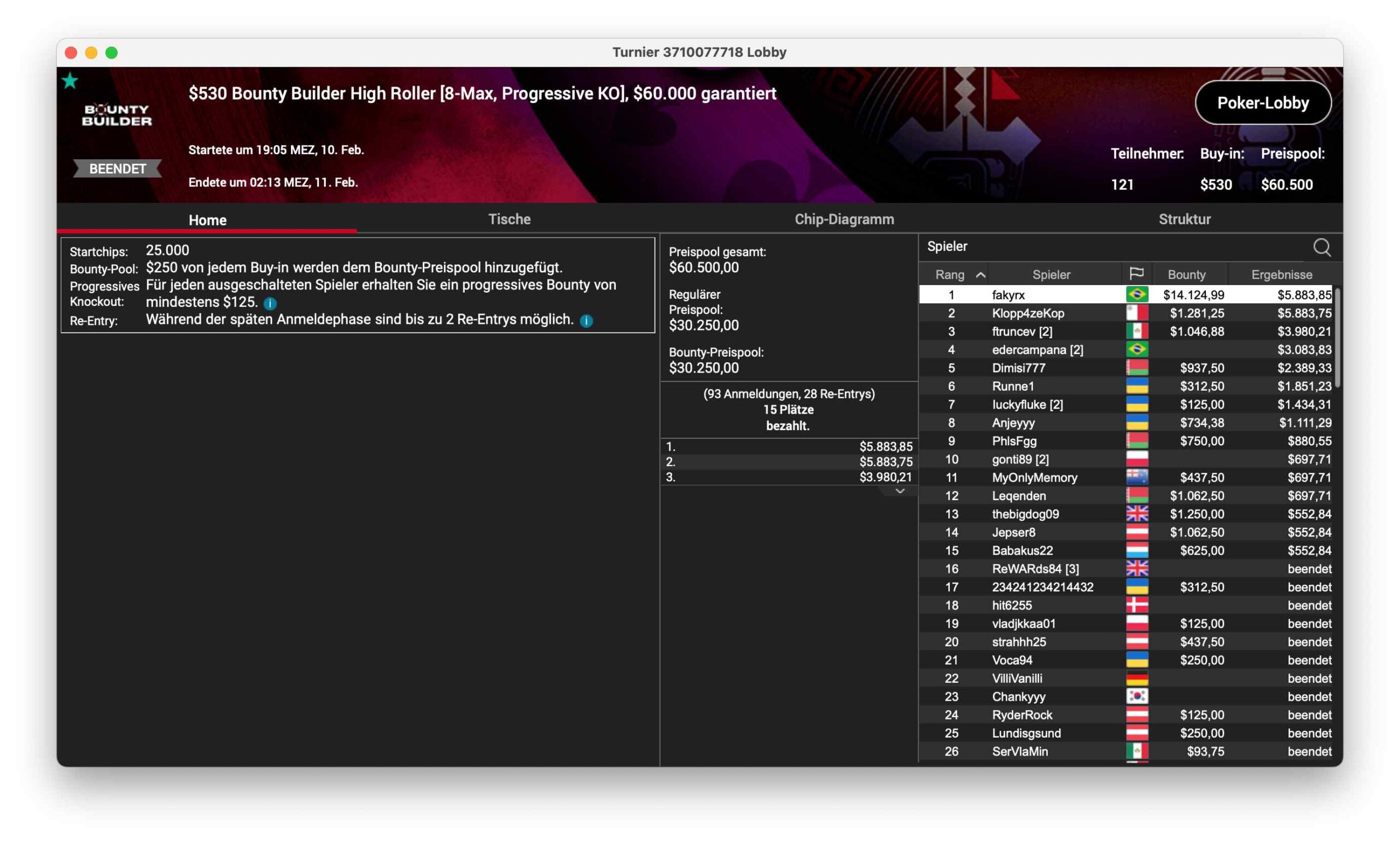Click the Progressive Knockout info icon
This screenshot has width=1400, height=842.
point(271,303)
